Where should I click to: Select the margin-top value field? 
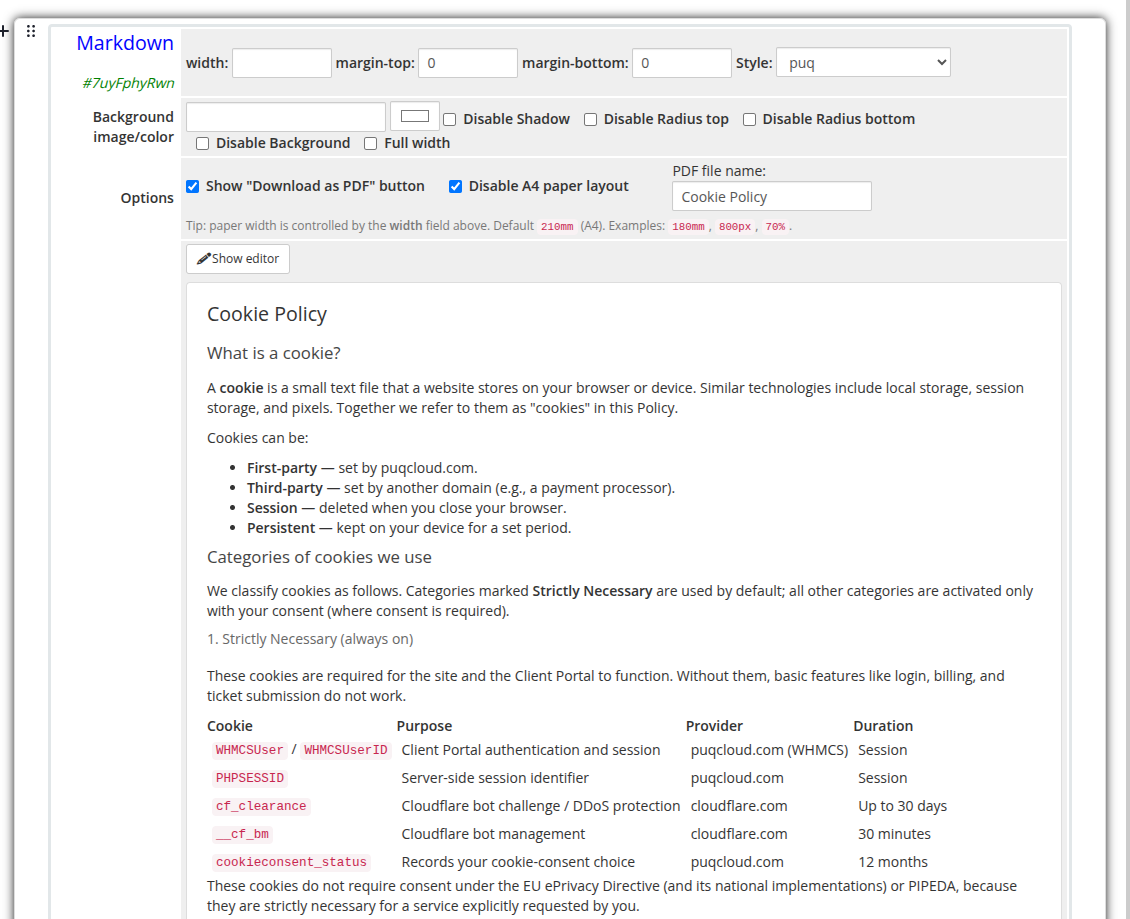coord(467,62)
